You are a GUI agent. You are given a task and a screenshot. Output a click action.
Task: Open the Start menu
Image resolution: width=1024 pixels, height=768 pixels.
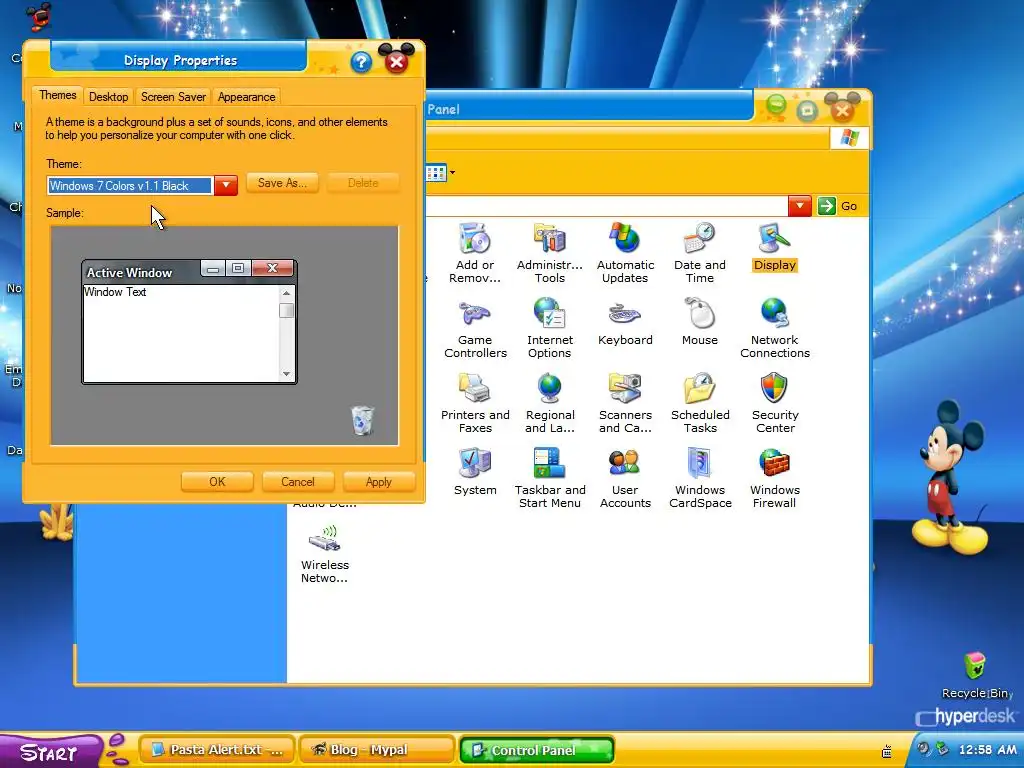pyautogui.click(x=51, y=751)
